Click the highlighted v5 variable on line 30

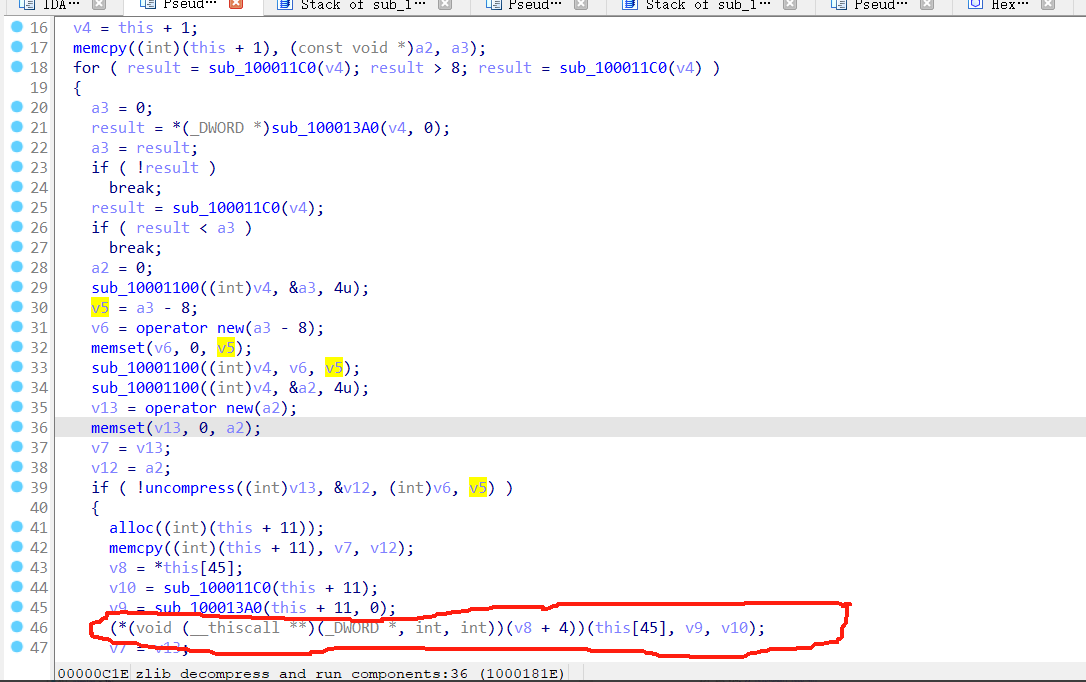pos(100,307)
